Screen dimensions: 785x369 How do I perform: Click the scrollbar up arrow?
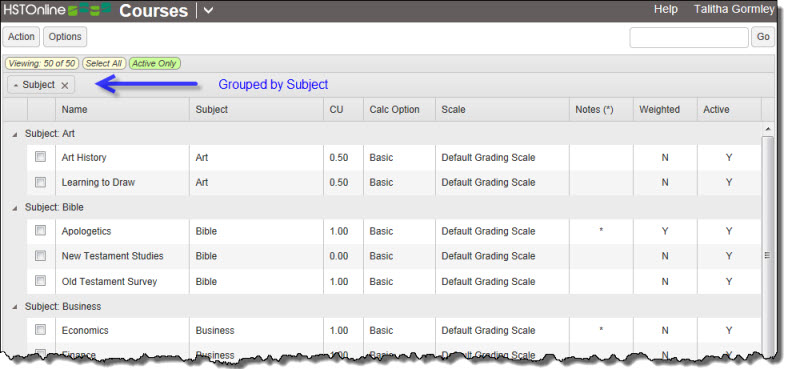tap(767, 129)
